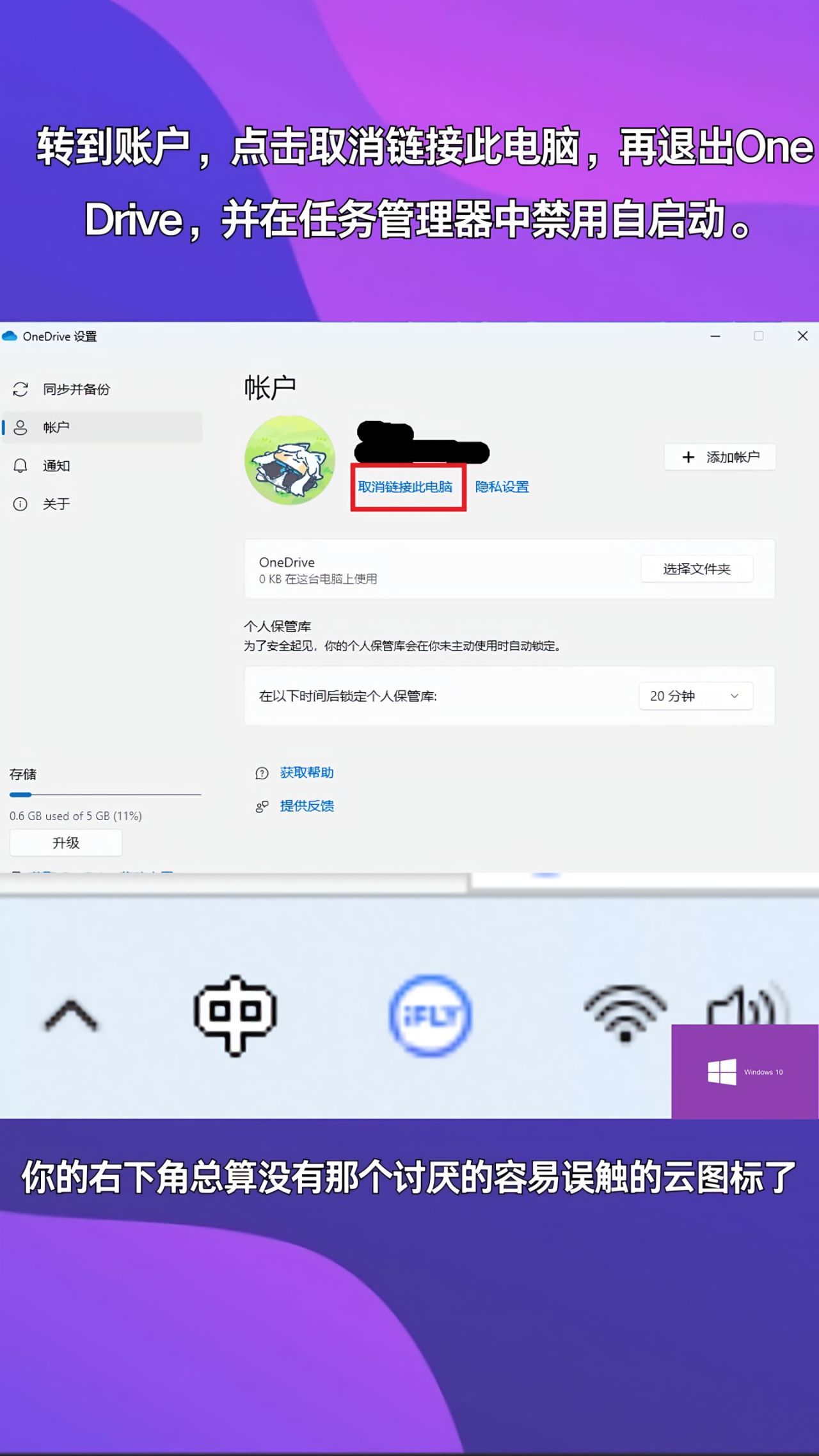This screenshot has width=819, height=1456.
Task: Click the 存储 label in sidebar
Action: click(x=23, y=774)
